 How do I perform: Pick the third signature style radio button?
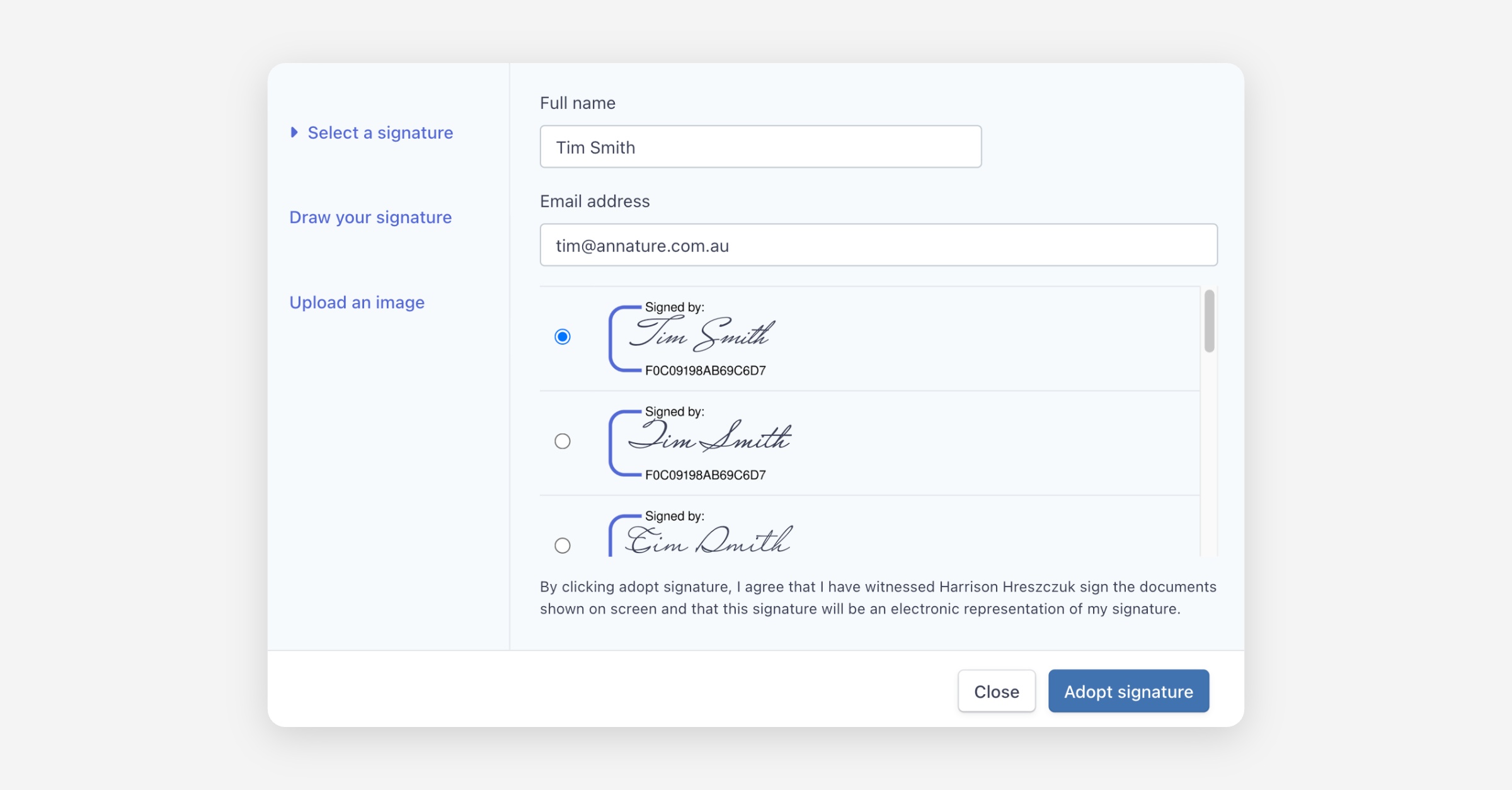(563, 545)
